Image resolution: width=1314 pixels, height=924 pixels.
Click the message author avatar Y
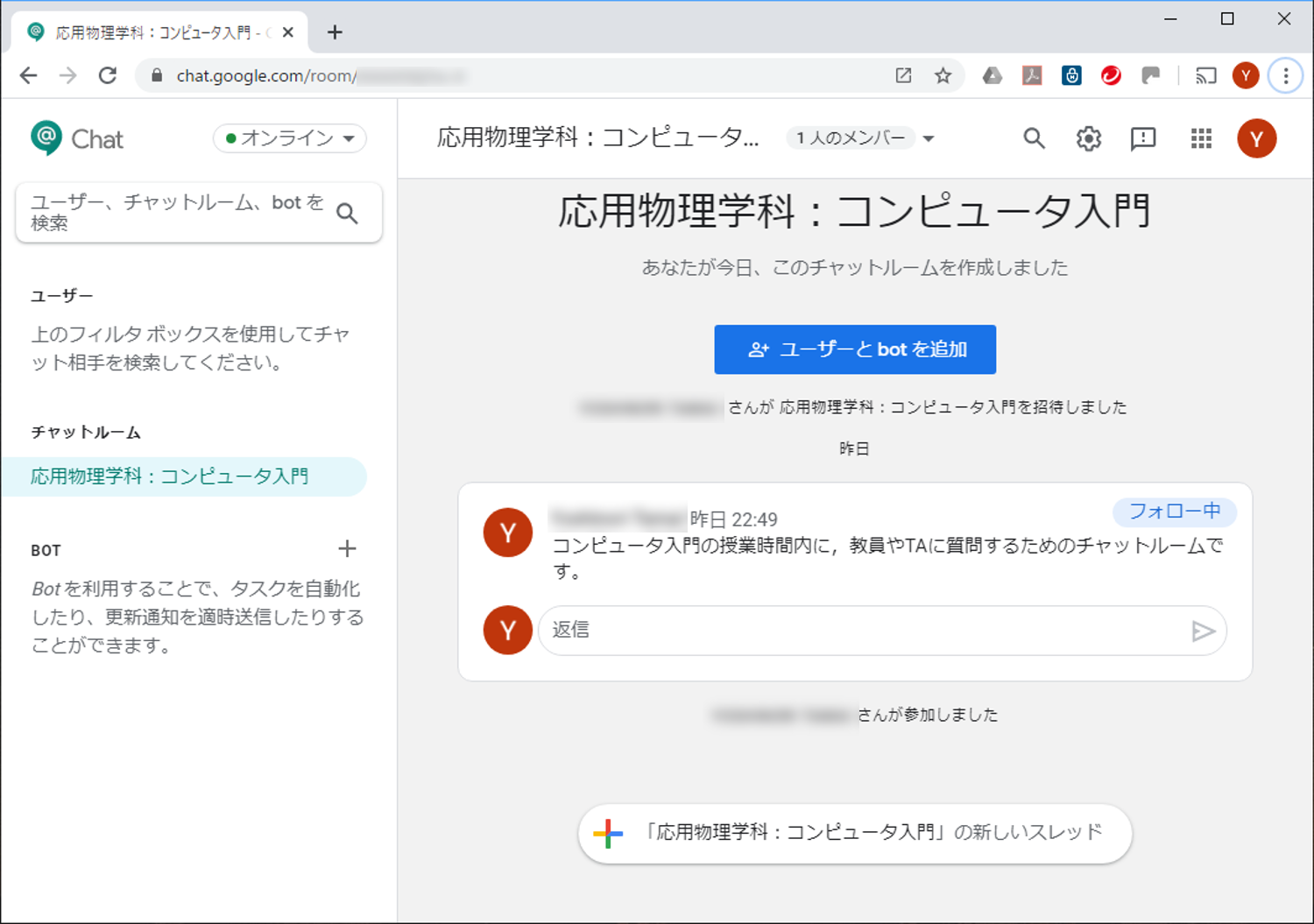tap(508, 533)
